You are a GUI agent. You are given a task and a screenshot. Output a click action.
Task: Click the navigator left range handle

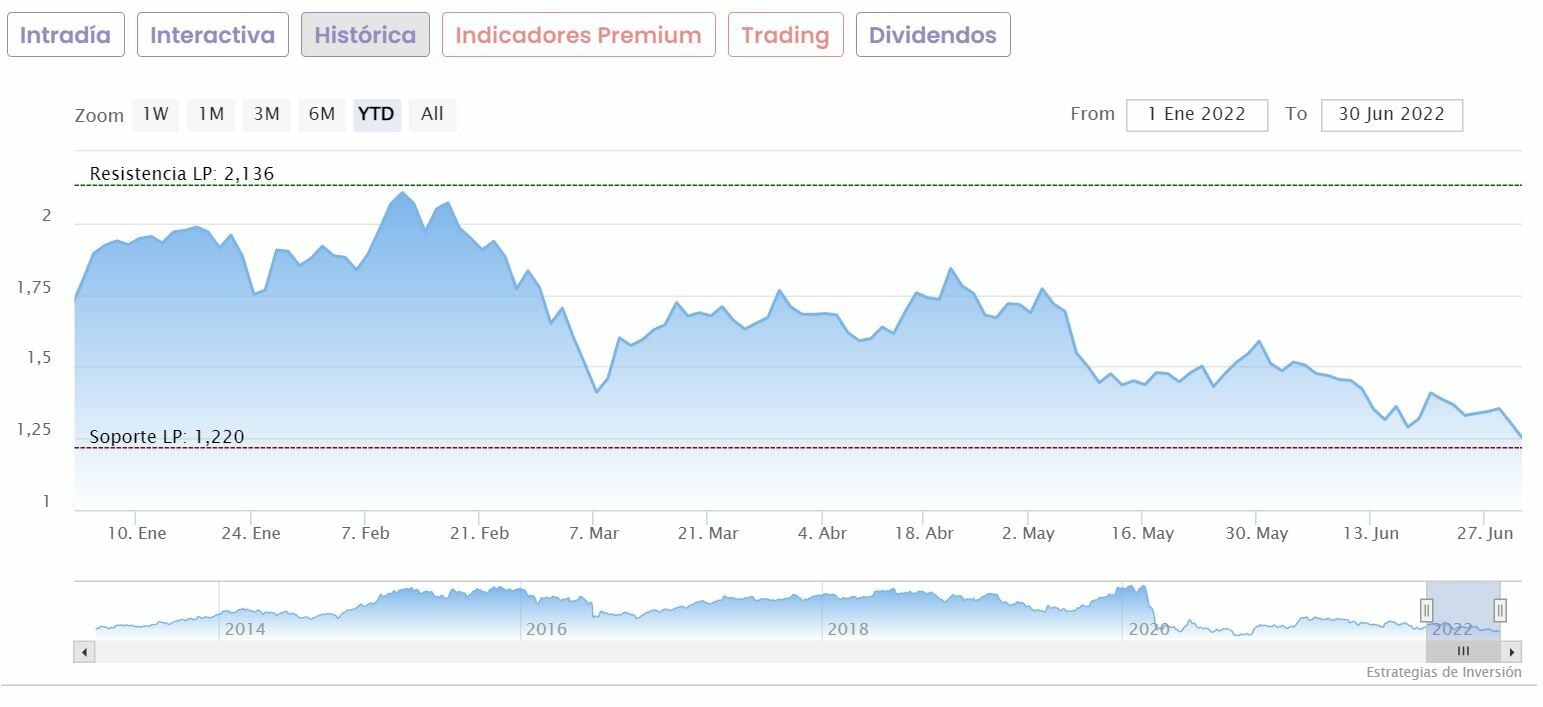pyautogui.click(x=1427, y=610)
